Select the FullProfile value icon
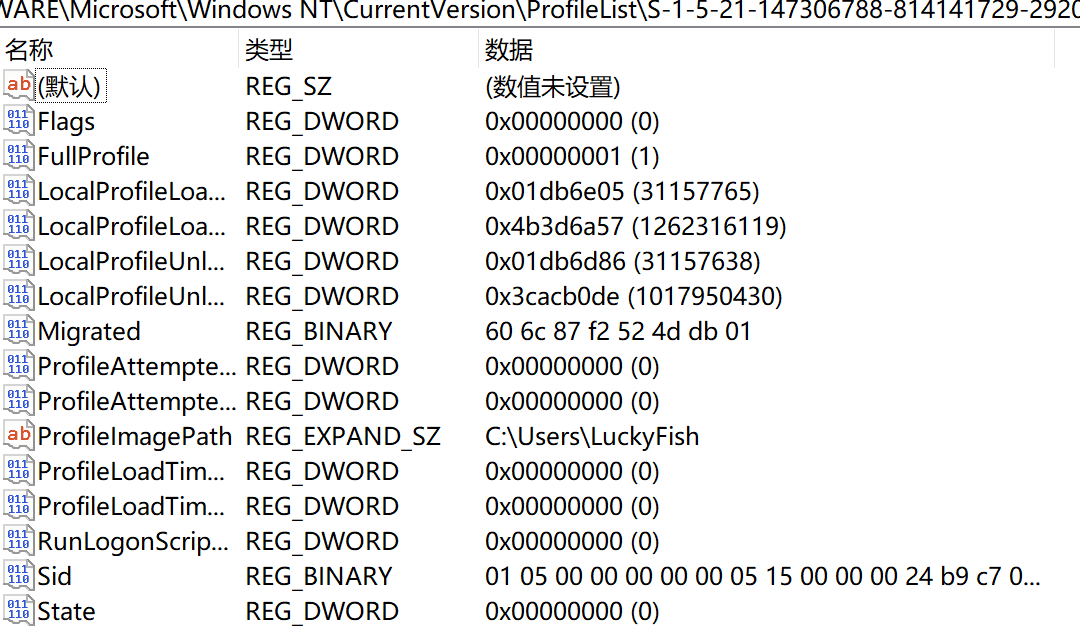1080x631 pixels. click(18, 157)
